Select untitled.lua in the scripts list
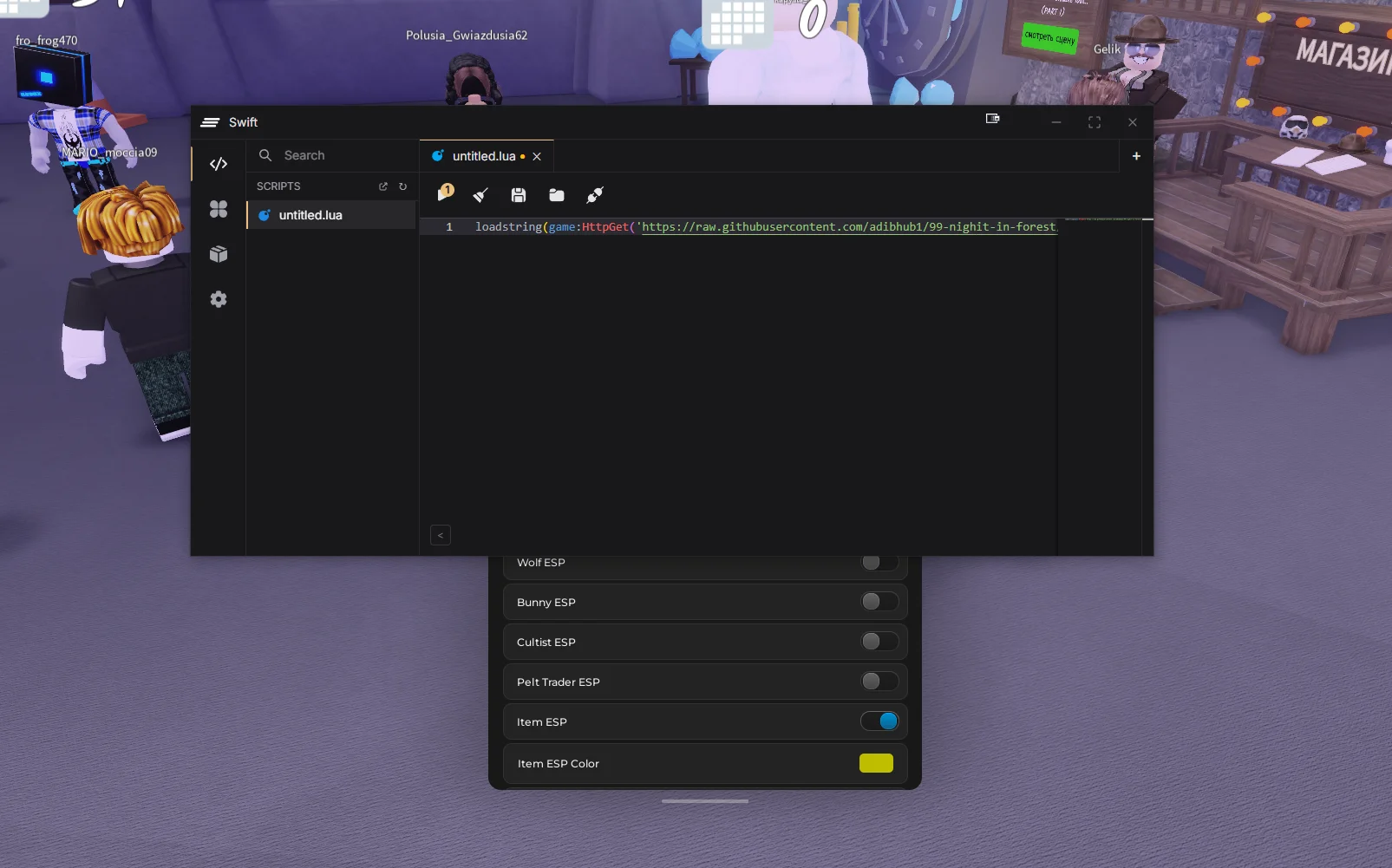Screen dimensions: 1392x868 (x=310, y=215)
